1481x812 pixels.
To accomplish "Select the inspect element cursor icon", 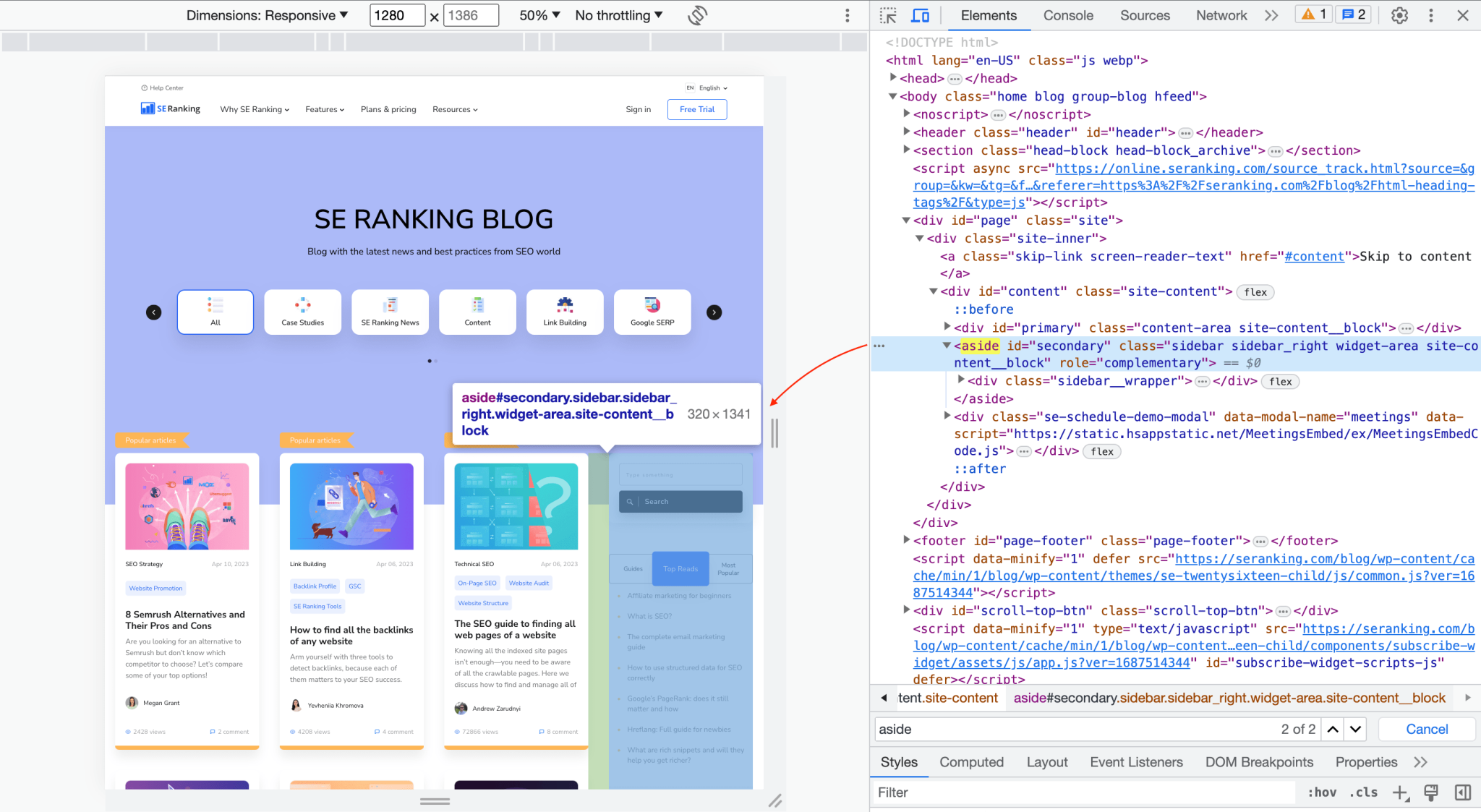I will tap(888, 14).
